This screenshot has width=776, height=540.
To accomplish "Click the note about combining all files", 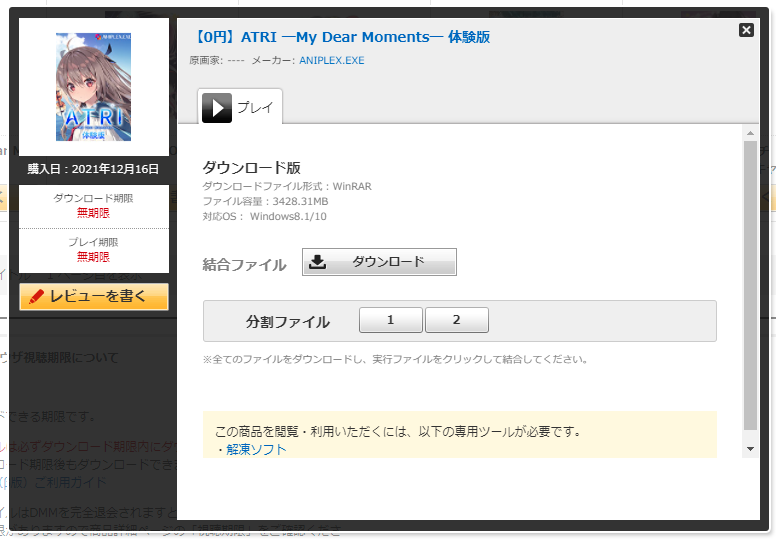I will 395,359.
